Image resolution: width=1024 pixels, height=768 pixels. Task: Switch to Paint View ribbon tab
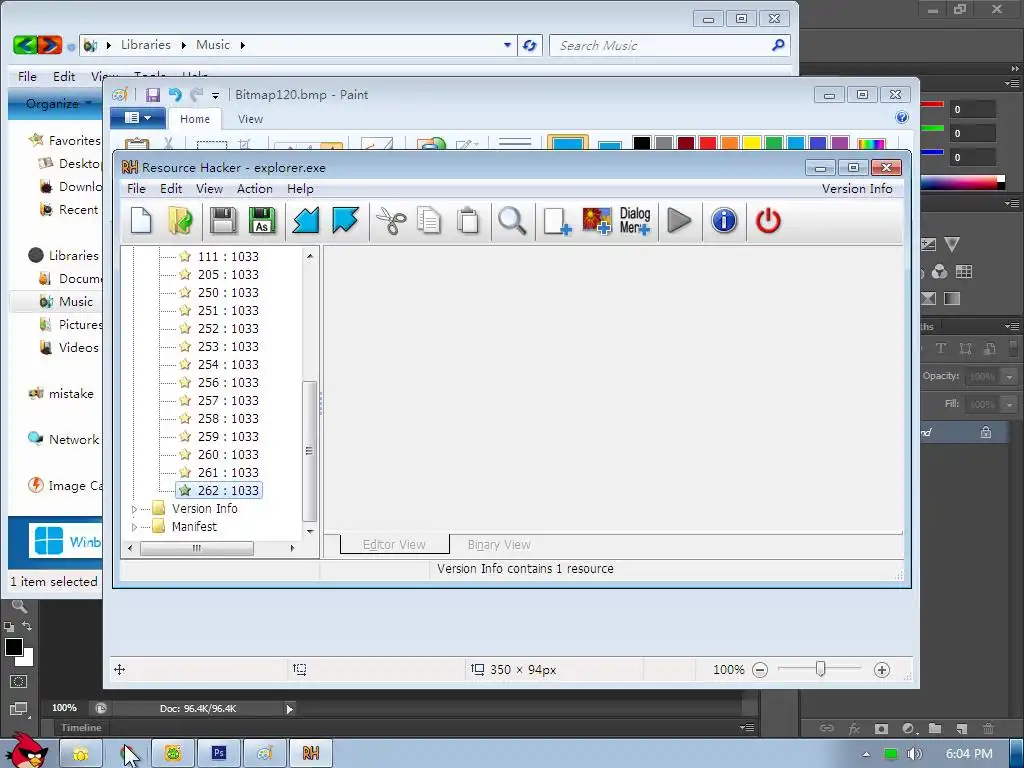point(250,119)
